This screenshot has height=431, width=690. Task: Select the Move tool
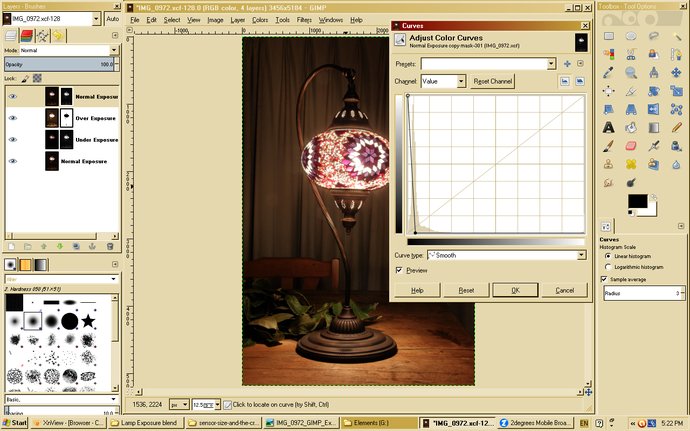[608, 91]
